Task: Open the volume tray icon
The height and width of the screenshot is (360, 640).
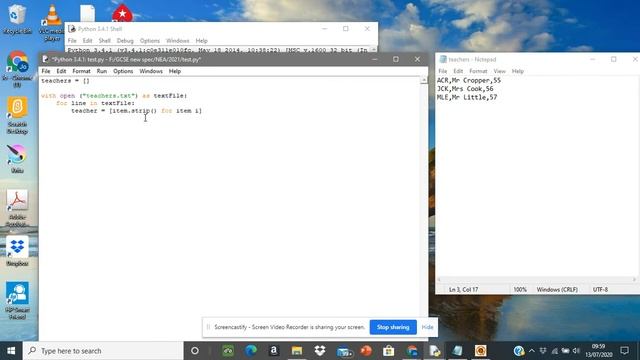Action: 576,351
